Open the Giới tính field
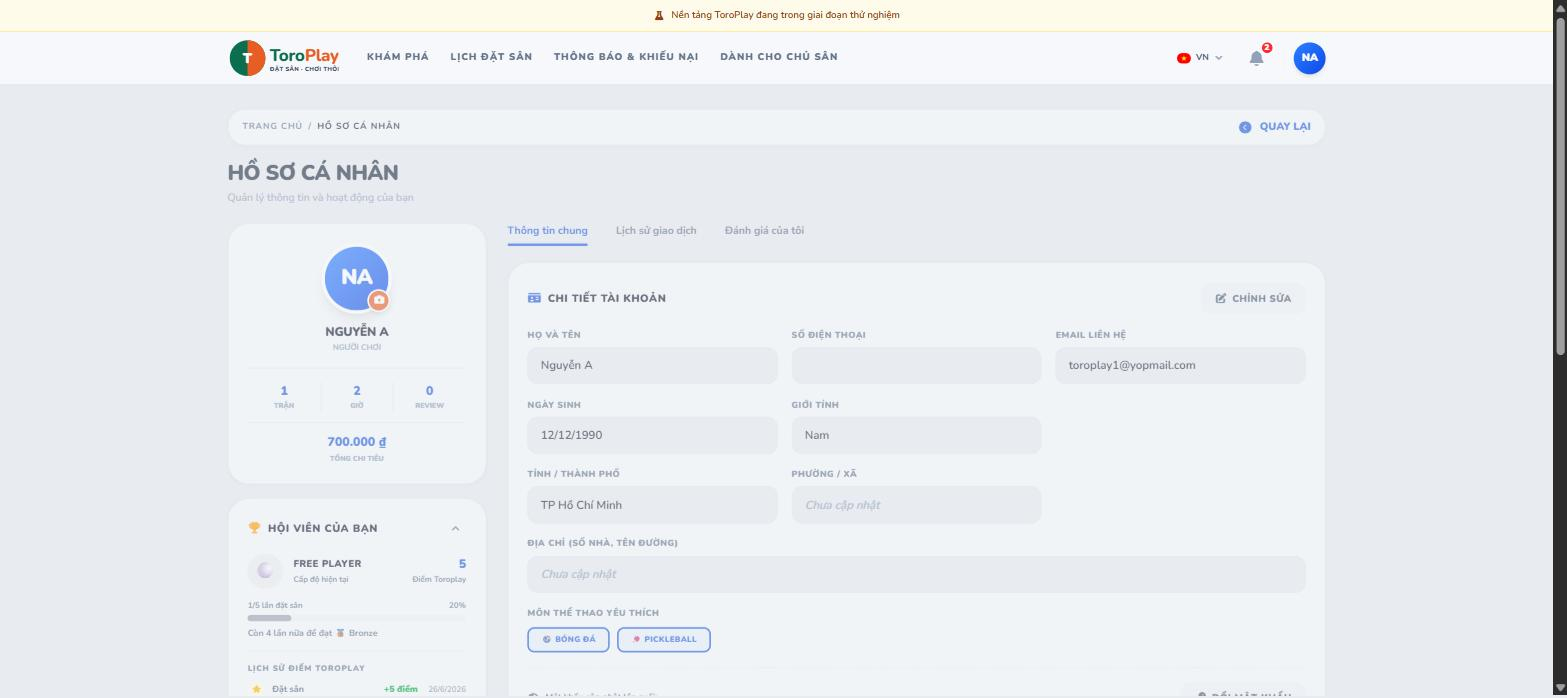 coord(916,435)
